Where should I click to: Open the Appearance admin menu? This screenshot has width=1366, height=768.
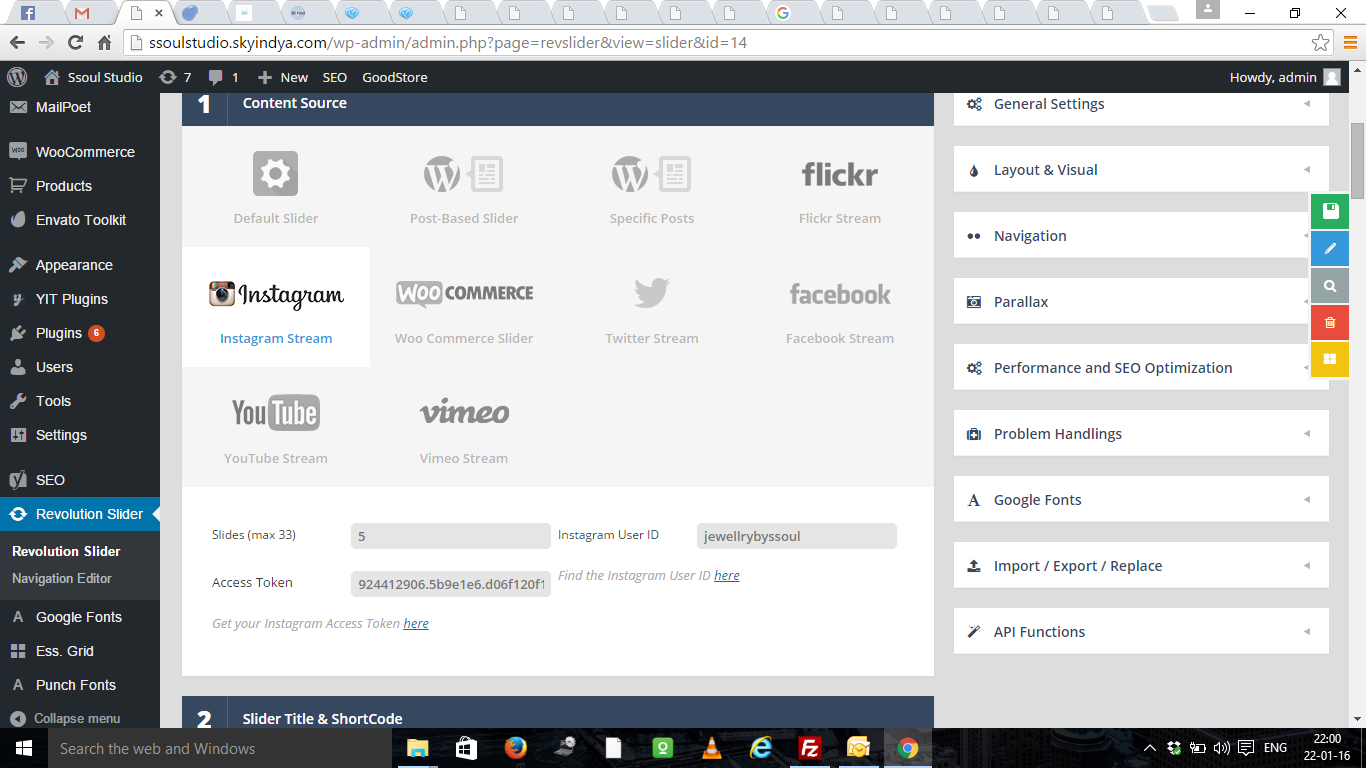pyautogui.click(x=80, y=265)
